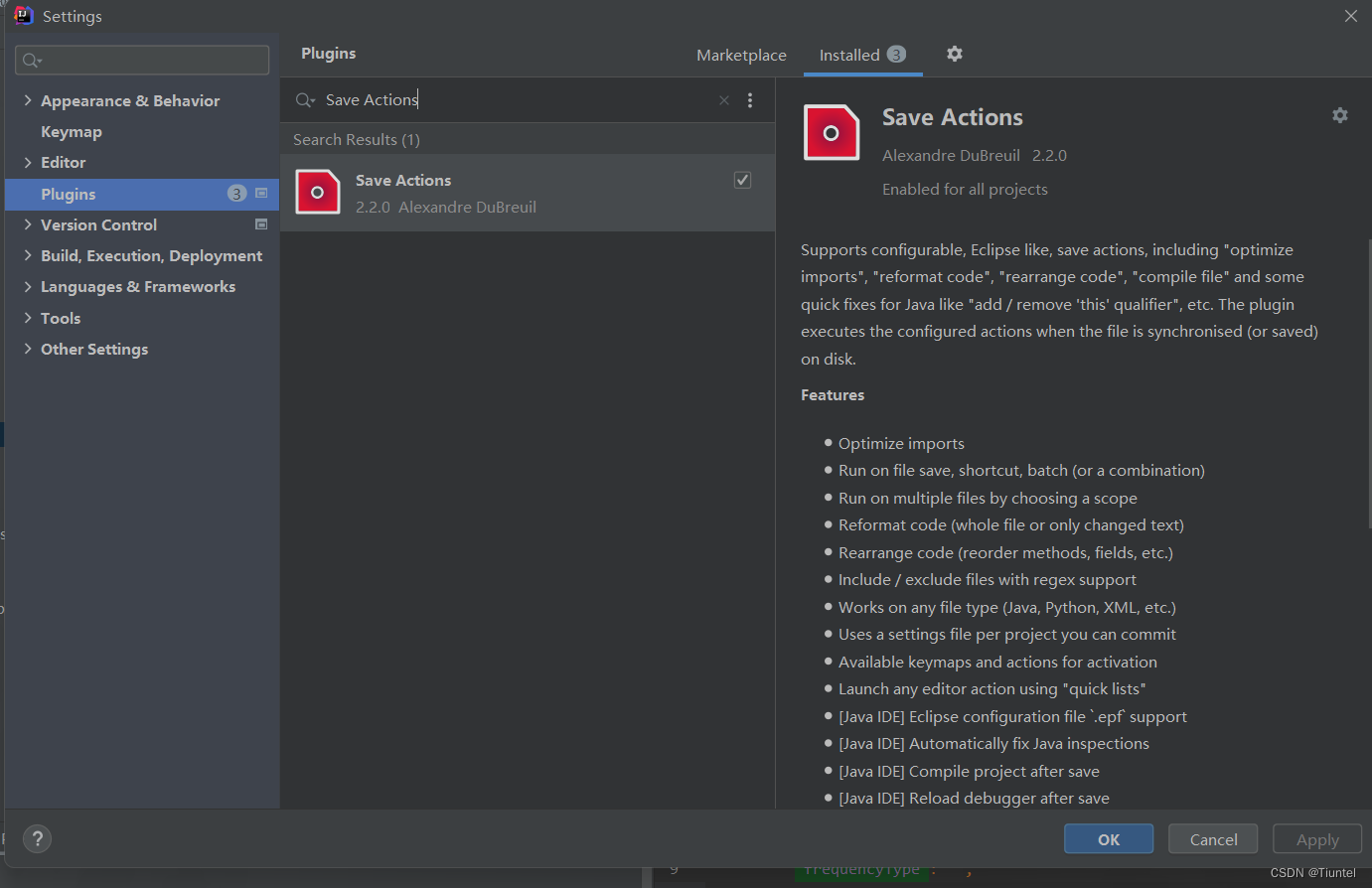The image size is (1372, 888).
Task: Select the Tools category label
Action: [x=61, y=318]
